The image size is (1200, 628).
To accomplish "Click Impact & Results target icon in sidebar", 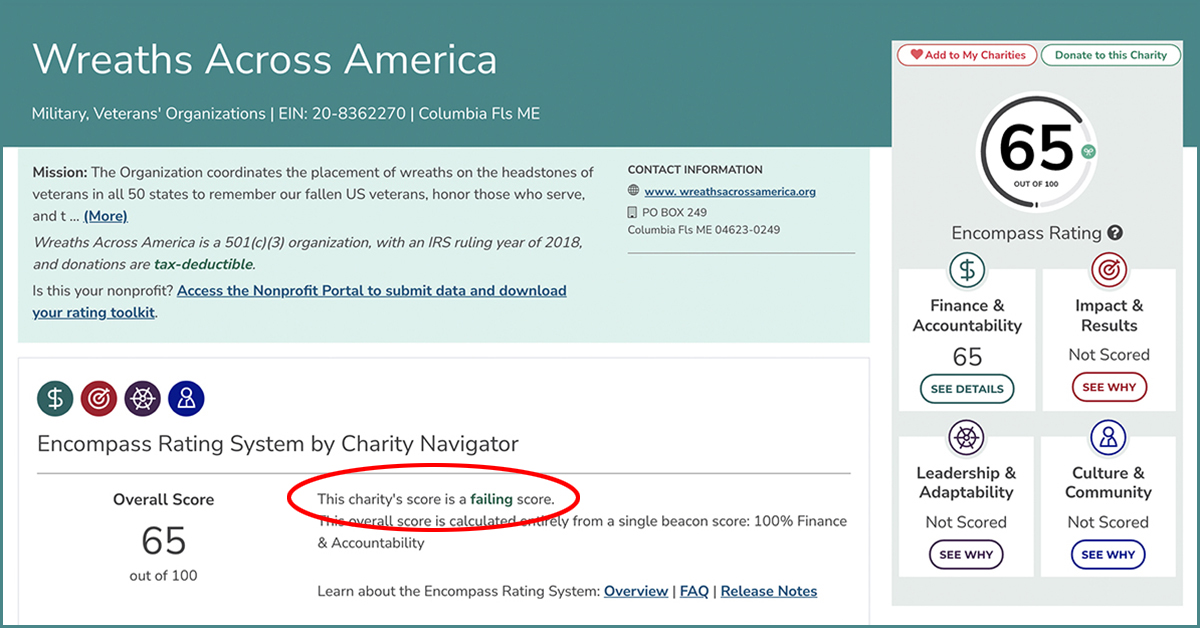I will click(x=1108, y=269).
